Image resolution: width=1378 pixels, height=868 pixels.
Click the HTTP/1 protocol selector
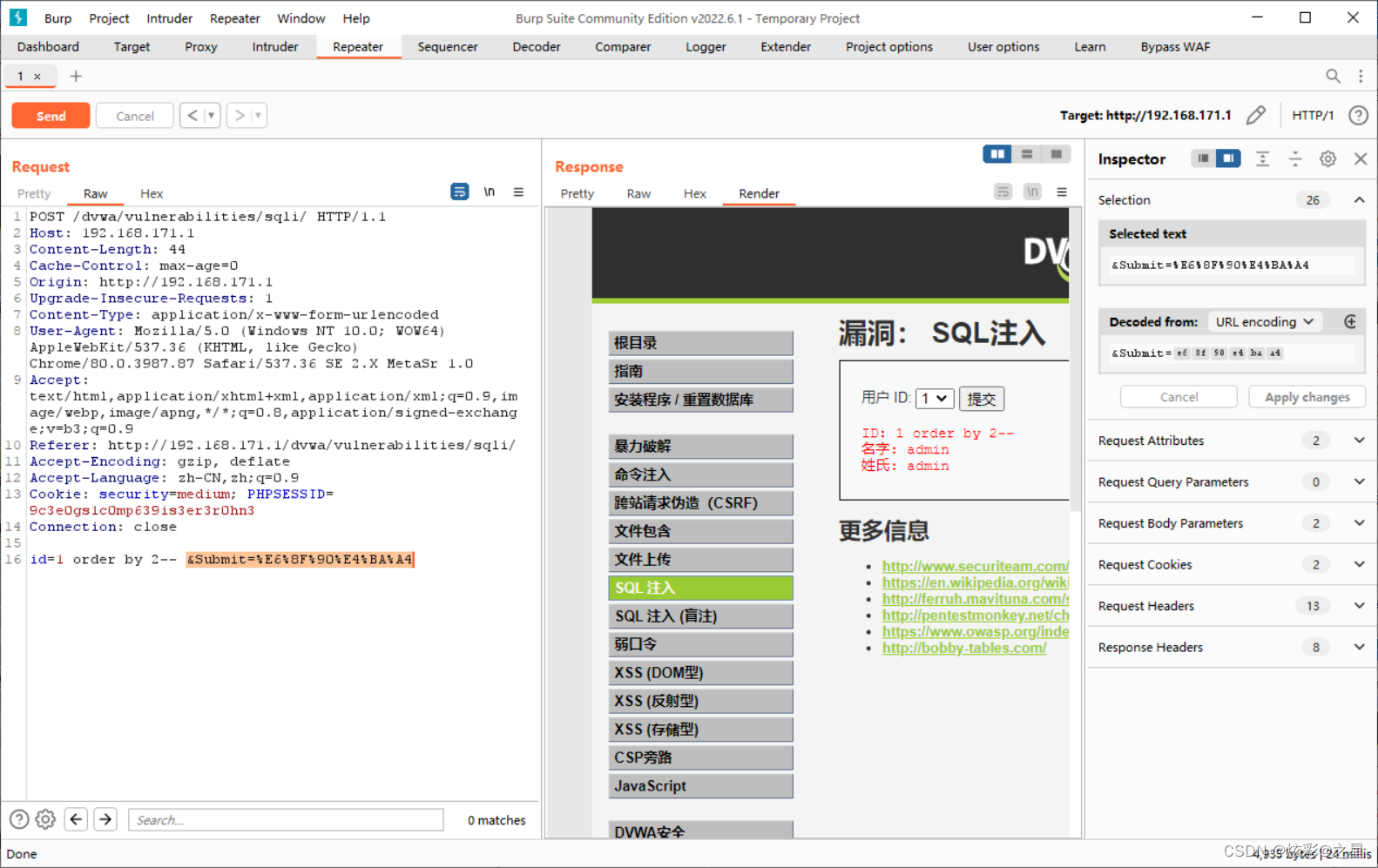click(x=1312, y=115)
